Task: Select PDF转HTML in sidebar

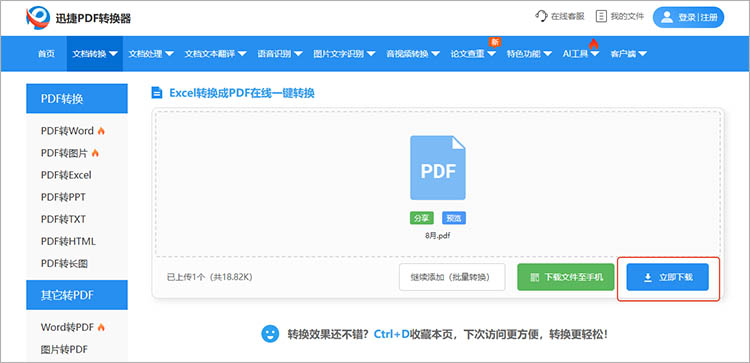Action: click(68, 242)
